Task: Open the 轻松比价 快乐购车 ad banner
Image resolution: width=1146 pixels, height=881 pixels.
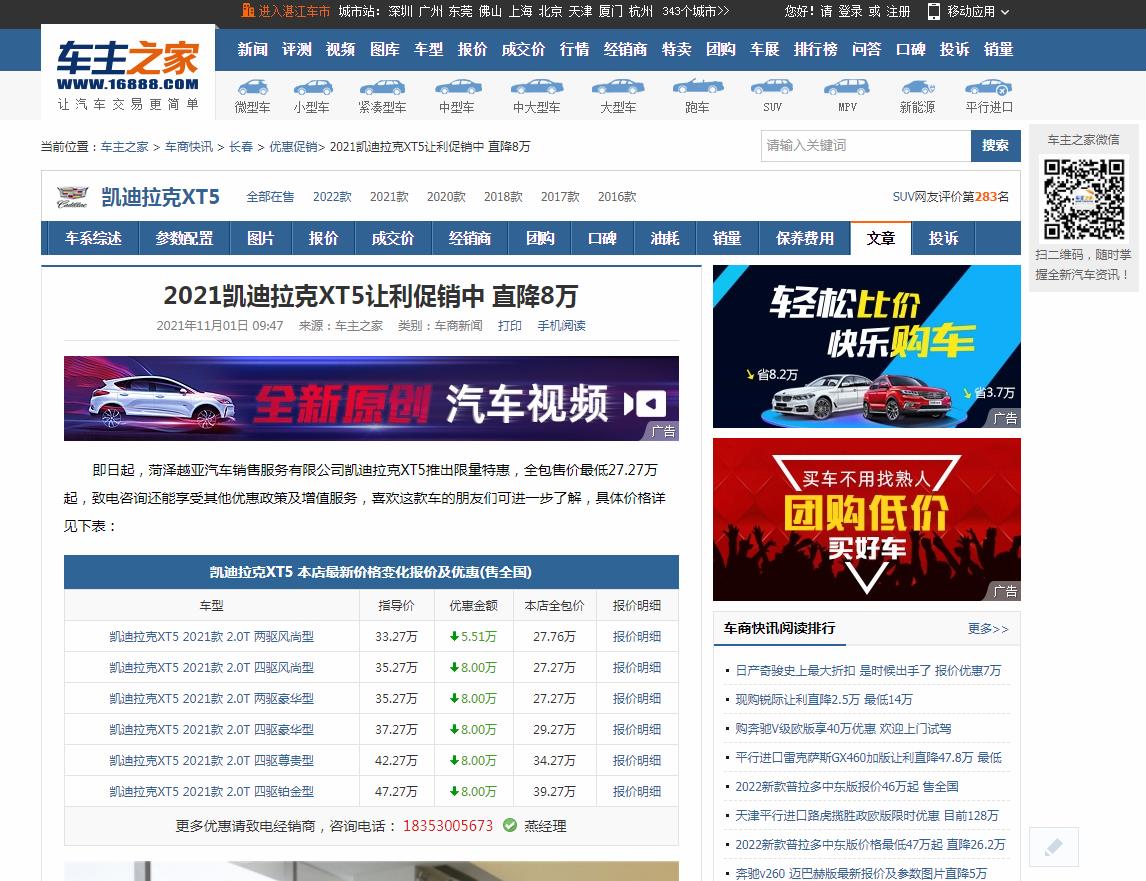Action: pyautogui.click(x=867, y=347)
